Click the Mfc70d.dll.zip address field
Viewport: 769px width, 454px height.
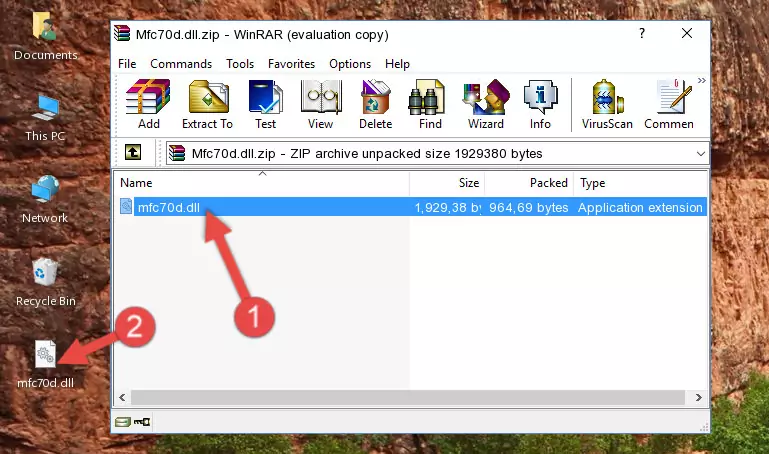point(437,154)
